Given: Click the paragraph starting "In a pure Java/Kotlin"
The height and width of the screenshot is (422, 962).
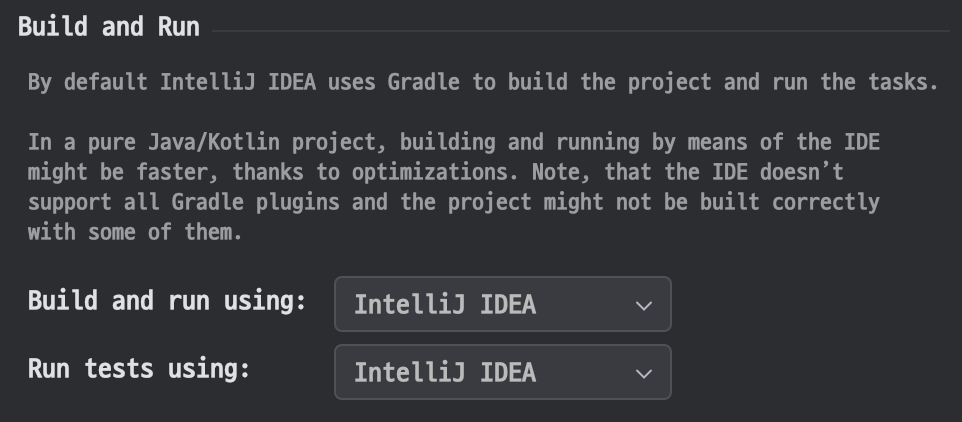Looking at the screenshot, I should tap(452, 186).
